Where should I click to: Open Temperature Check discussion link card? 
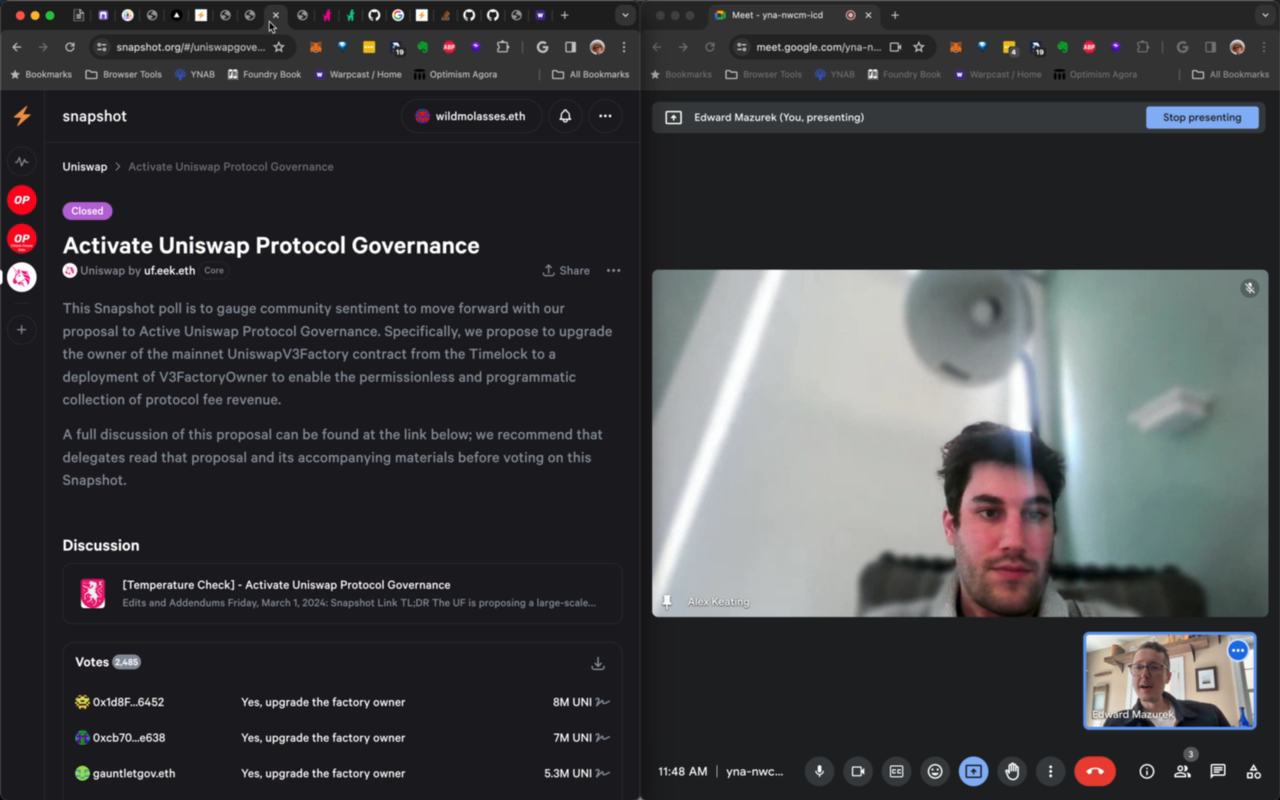click(x=342, y=593)
